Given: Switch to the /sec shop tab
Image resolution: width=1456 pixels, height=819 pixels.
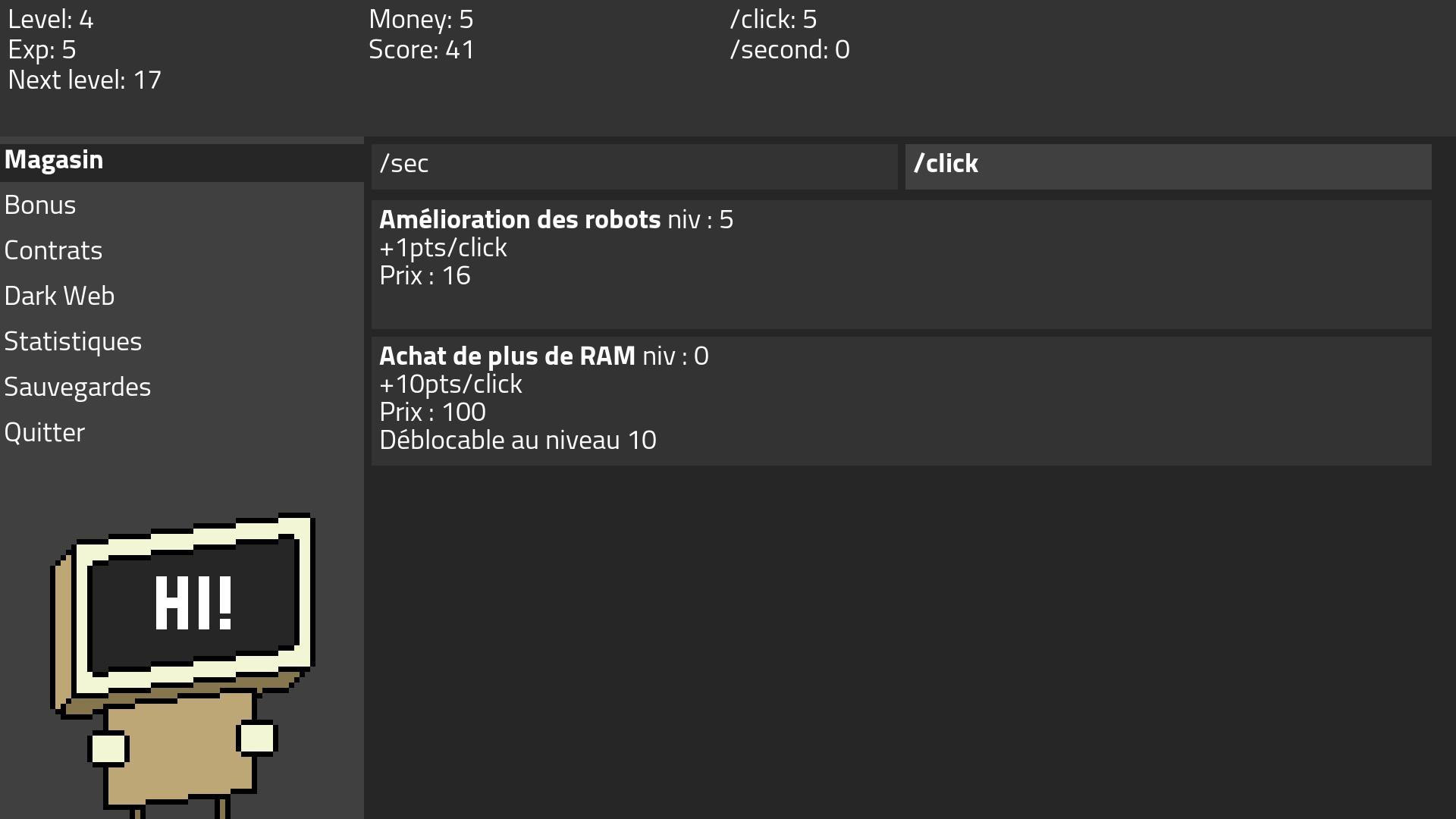Looking at the screenshot, I should coord(635,166).
